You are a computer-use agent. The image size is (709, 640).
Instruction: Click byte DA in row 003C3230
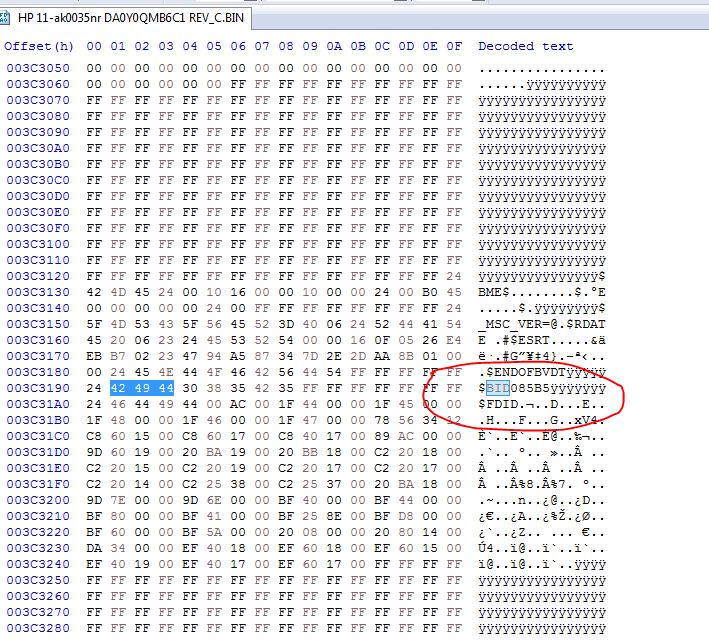[94, 548]
